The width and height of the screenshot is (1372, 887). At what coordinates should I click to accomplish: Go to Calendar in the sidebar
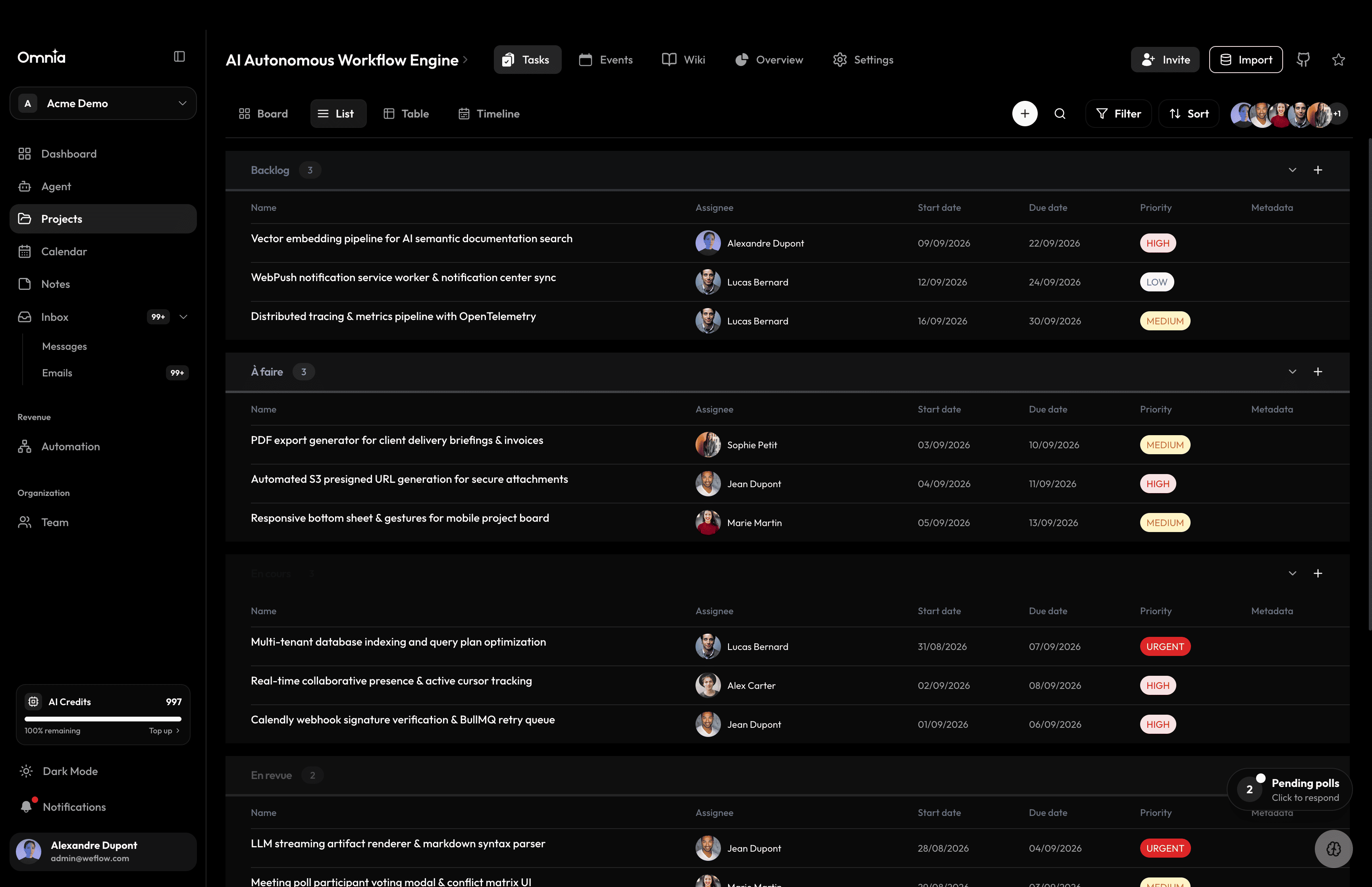(x=103, y=251)
